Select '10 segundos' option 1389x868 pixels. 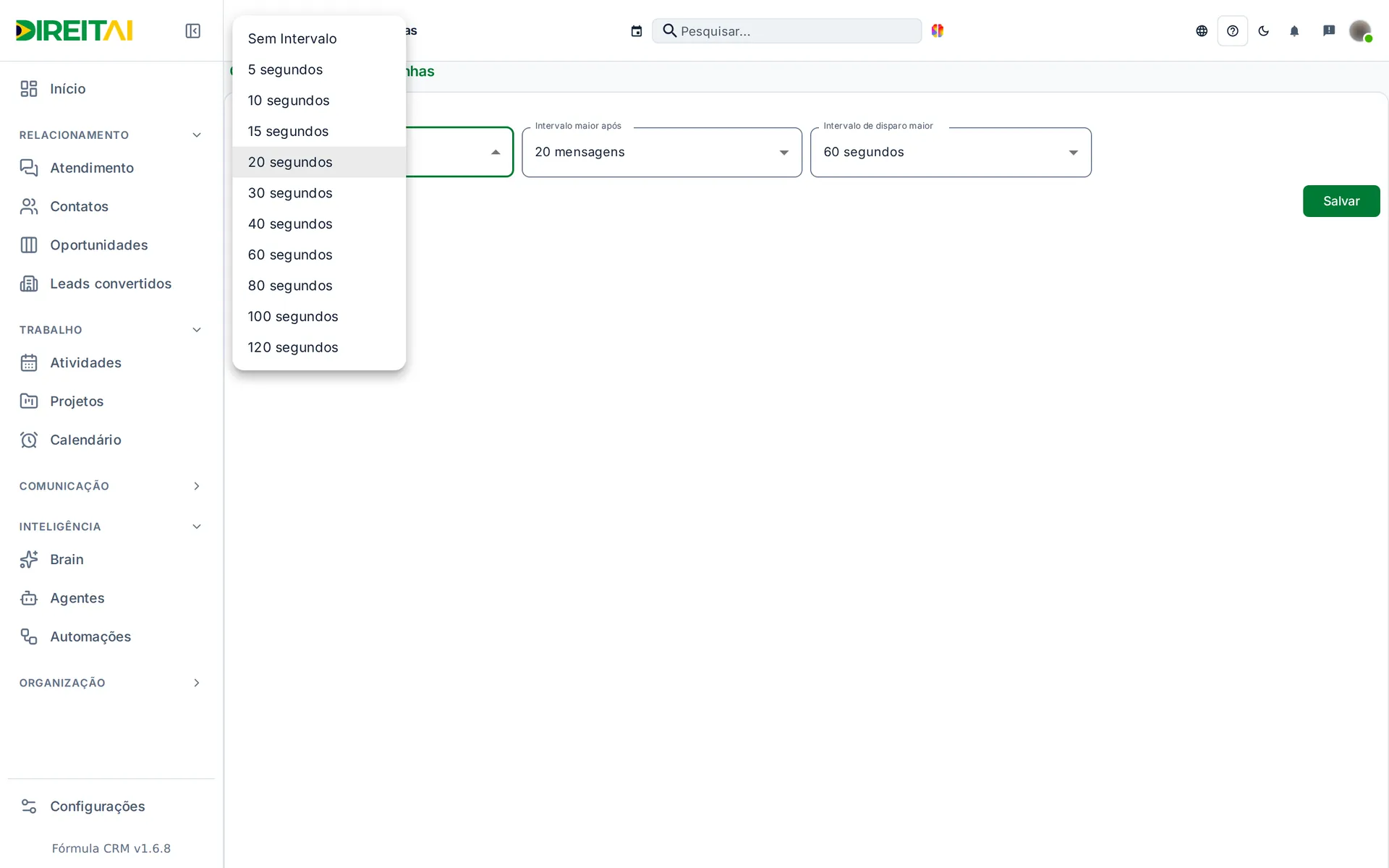coord(319,101)
